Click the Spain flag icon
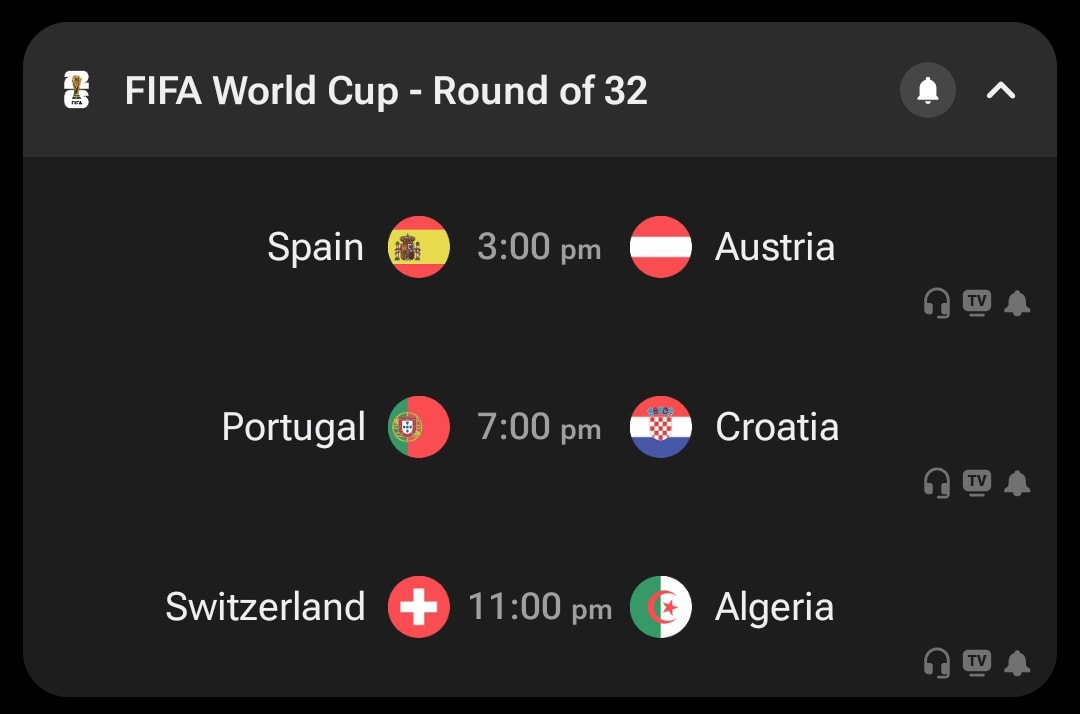Screen dimensions: 1080x714 tap(419, 246)
